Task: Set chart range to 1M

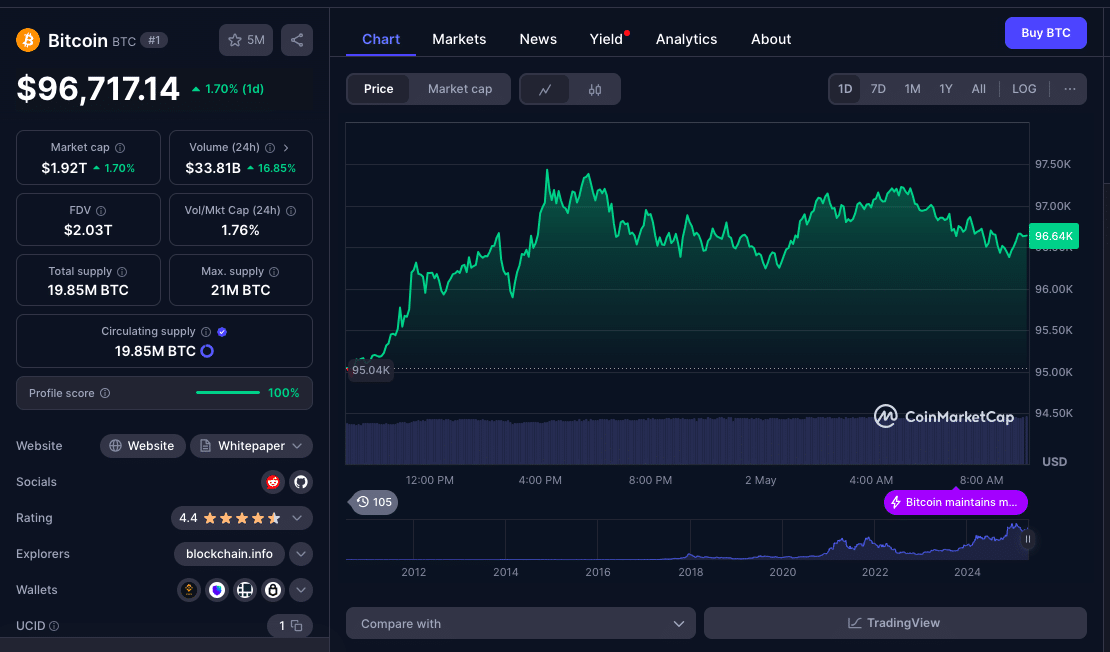Action: pos(912,89)
